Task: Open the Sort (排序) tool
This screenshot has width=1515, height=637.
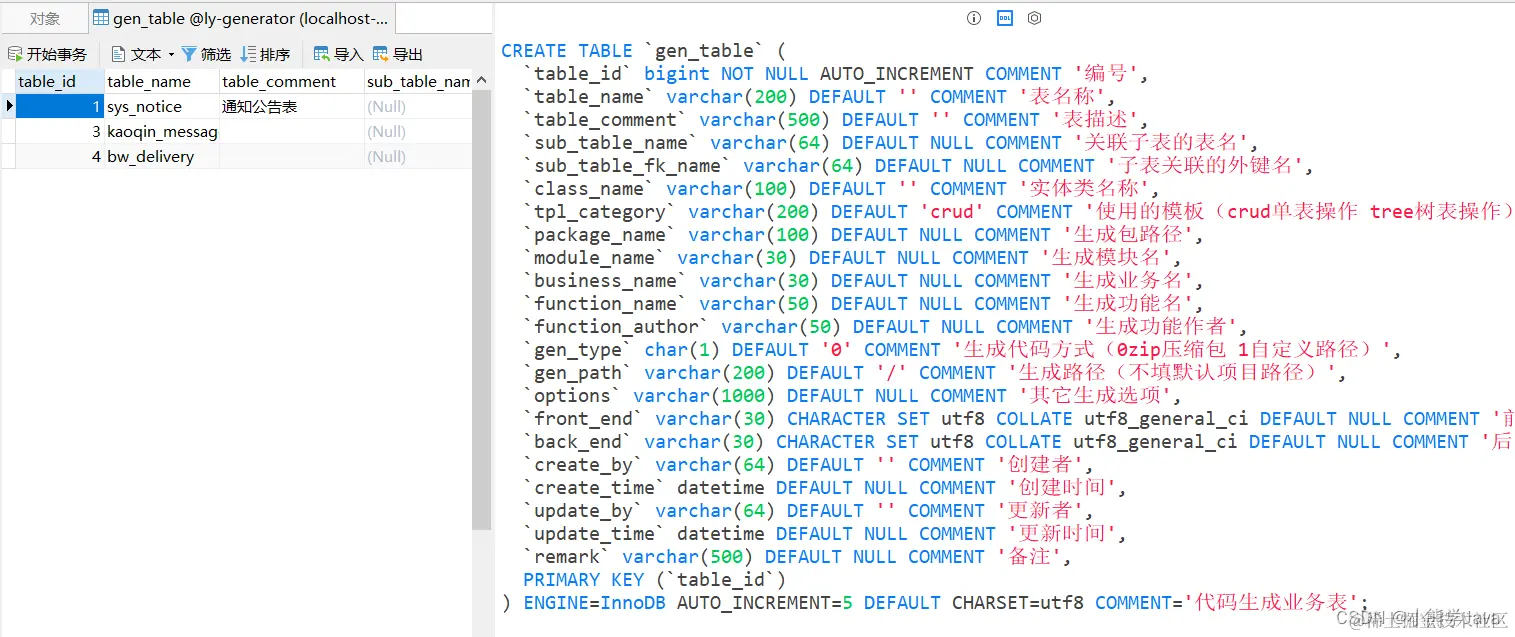Action: [265, 54]
